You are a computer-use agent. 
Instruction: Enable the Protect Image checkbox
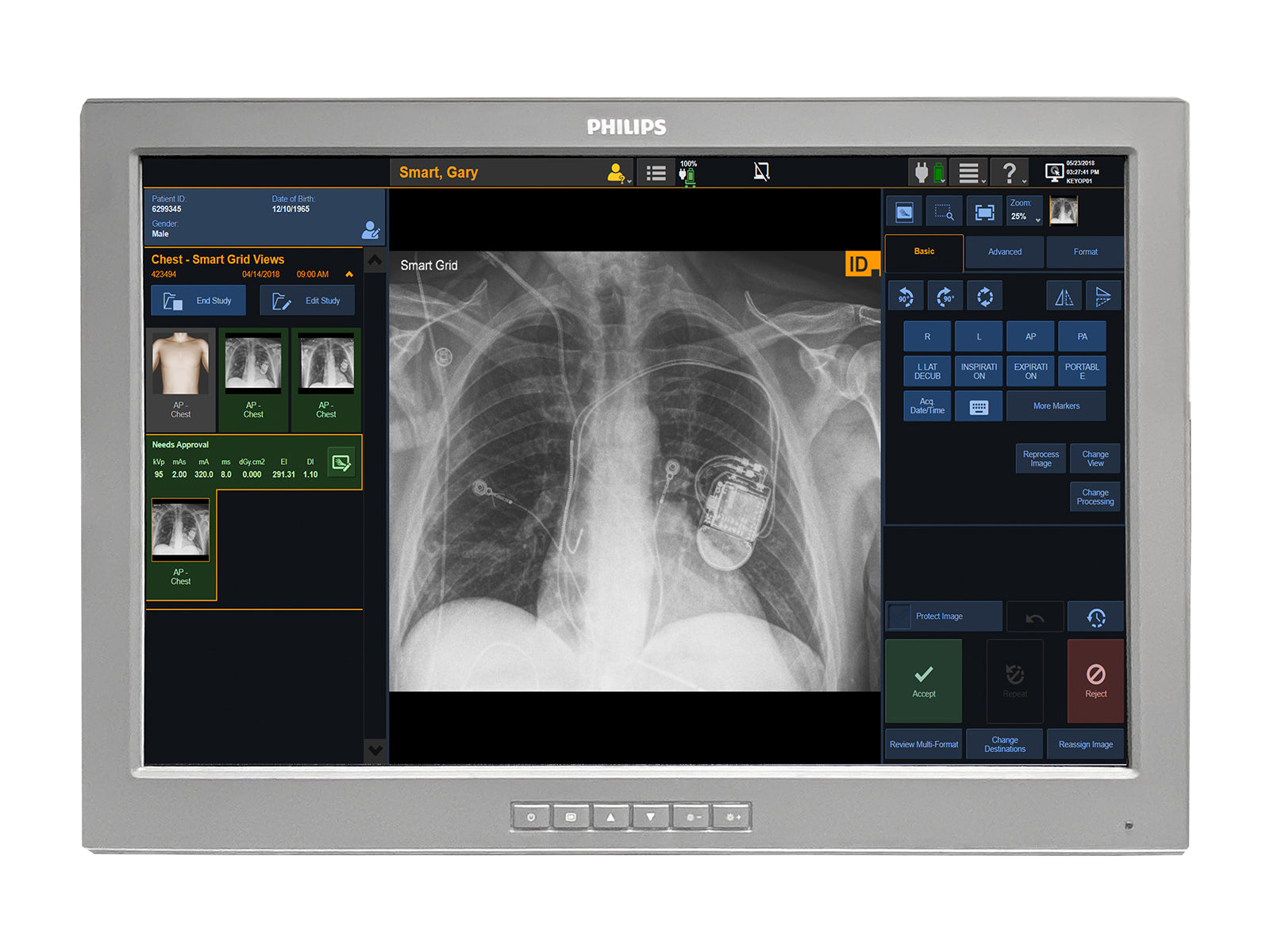click(x=899, y=616)
